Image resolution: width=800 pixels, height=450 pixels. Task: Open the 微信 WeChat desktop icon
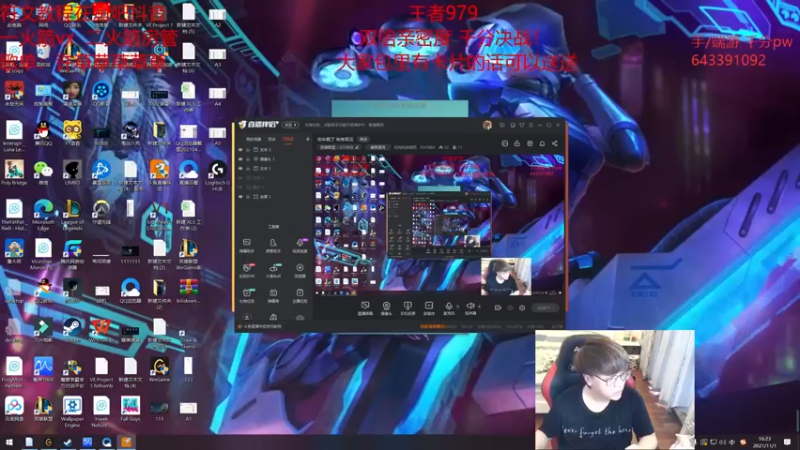(43, 173)
